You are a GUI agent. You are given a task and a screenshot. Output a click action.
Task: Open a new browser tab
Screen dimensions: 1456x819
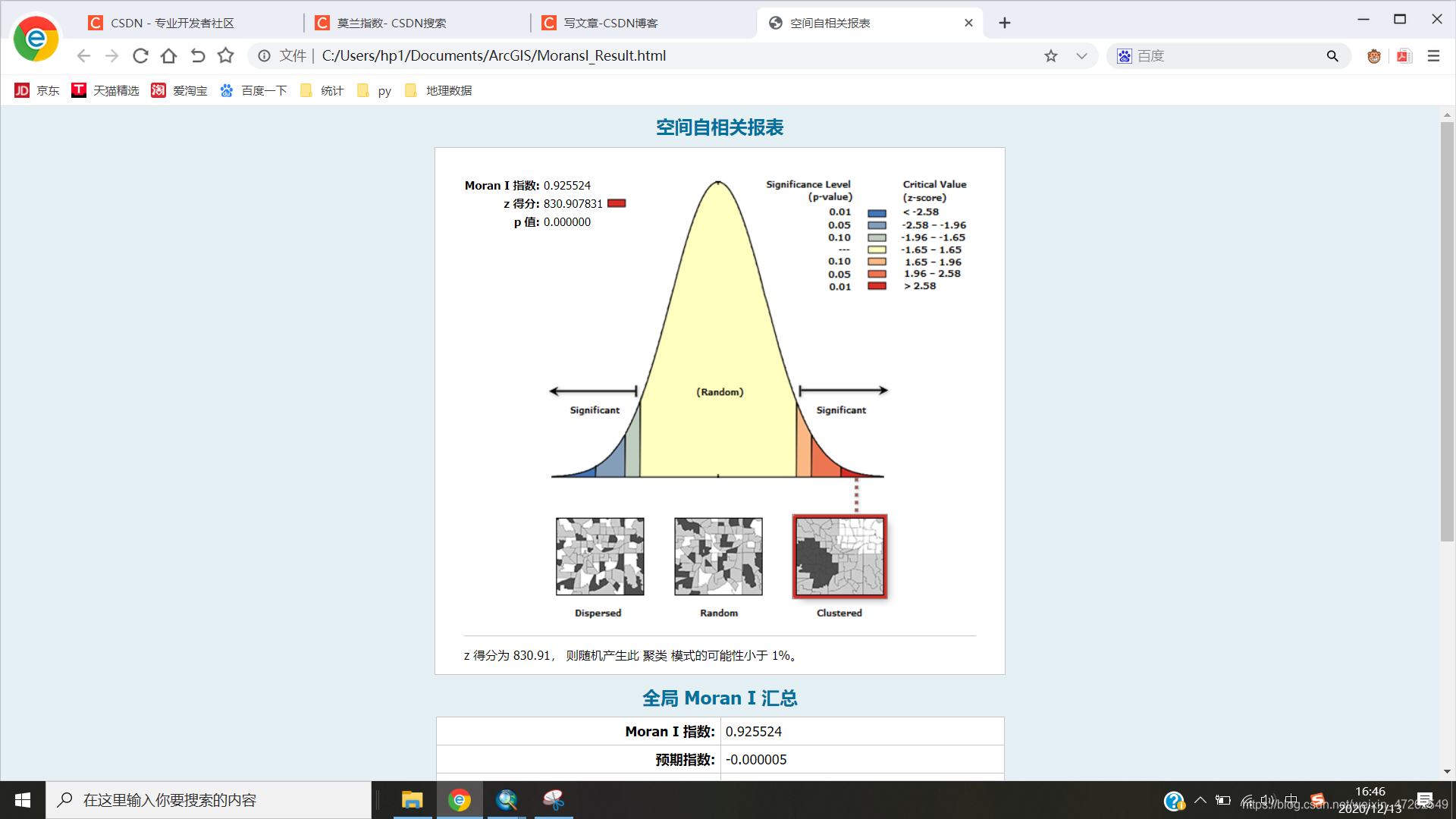[1004, 23]
